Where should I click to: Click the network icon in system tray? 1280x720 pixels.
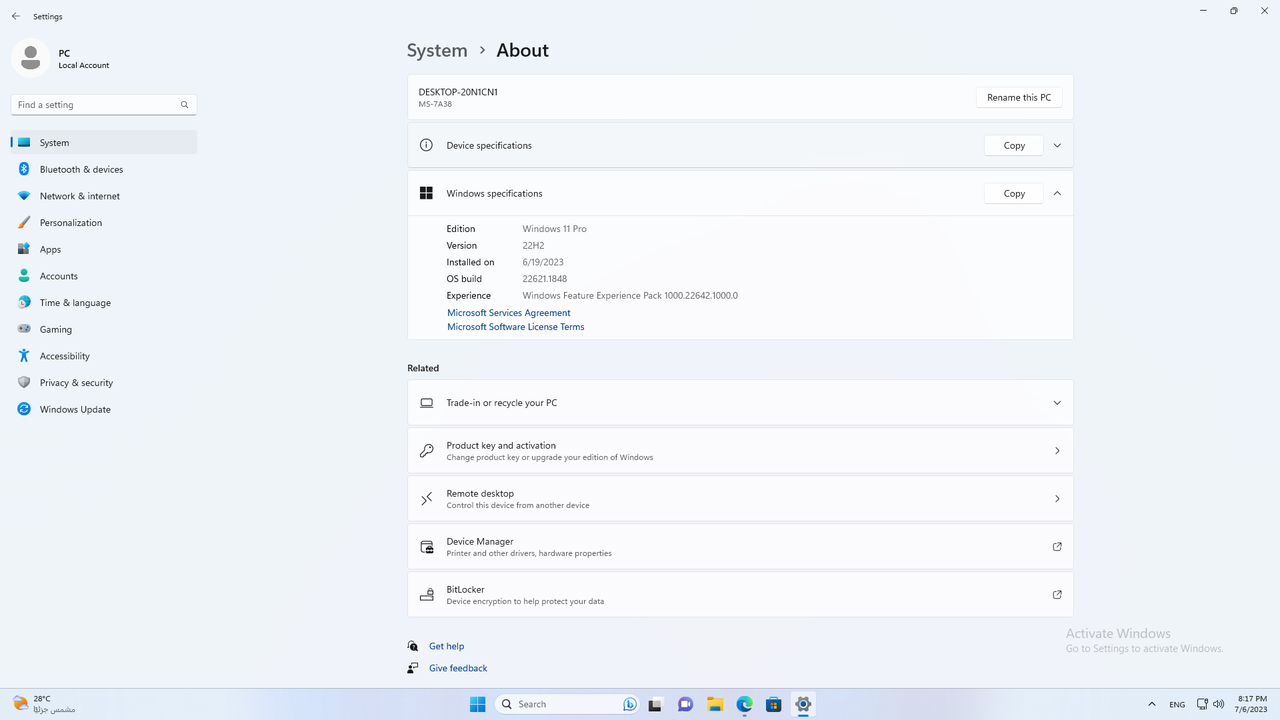coord(1202,704)
